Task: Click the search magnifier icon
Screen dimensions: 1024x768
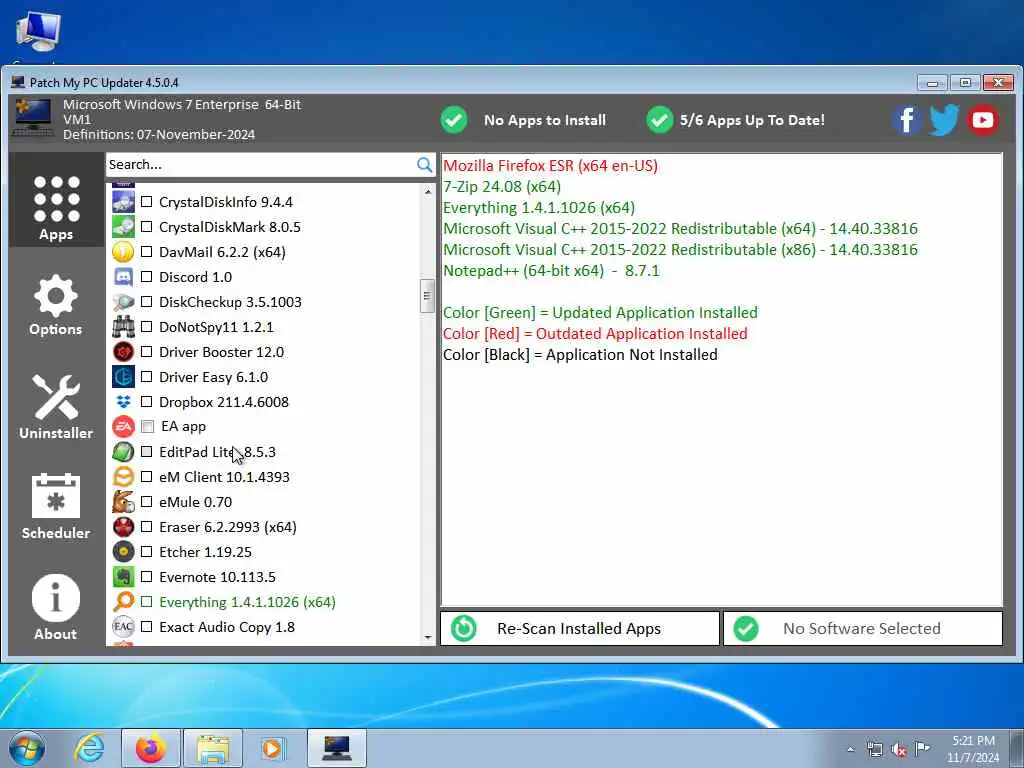Action: tap(424, 165)
